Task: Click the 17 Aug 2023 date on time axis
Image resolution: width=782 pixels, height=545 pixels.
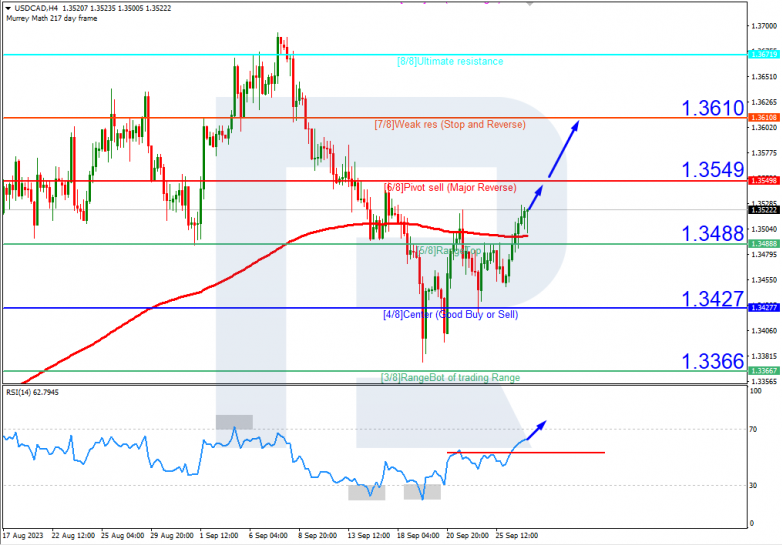Action: tap(23, 536)
